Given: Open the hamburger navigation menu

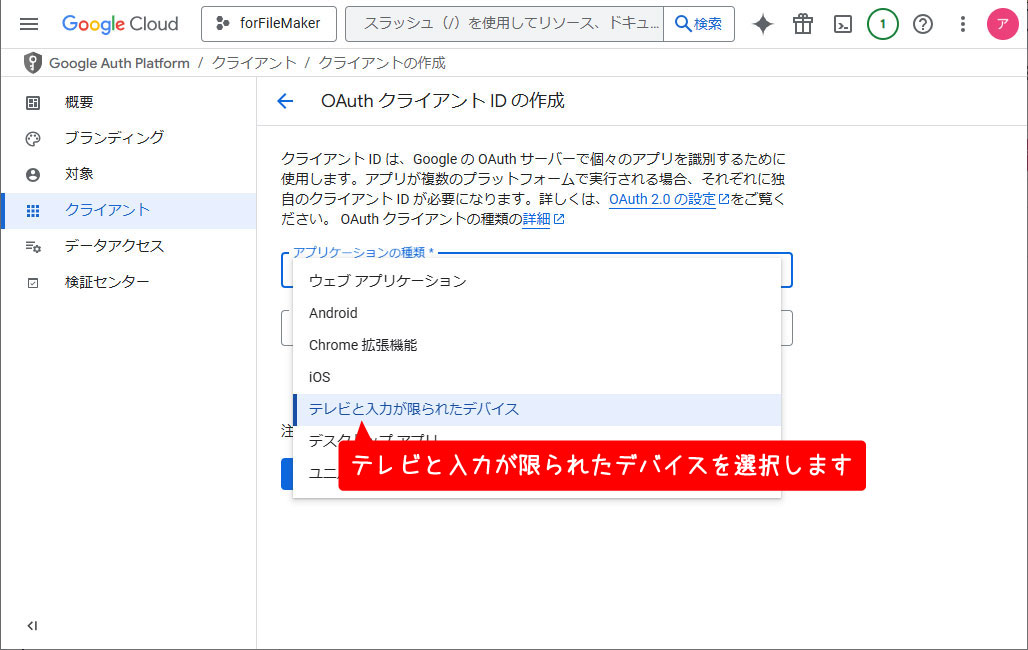Looking at the screenshot, I should (29, 24).
